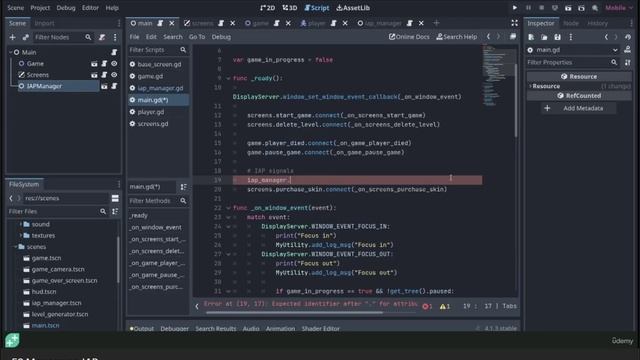Open the AssetLib workspace
The height and width of the screenshot is (360, 640).
(x=353, y=8)
